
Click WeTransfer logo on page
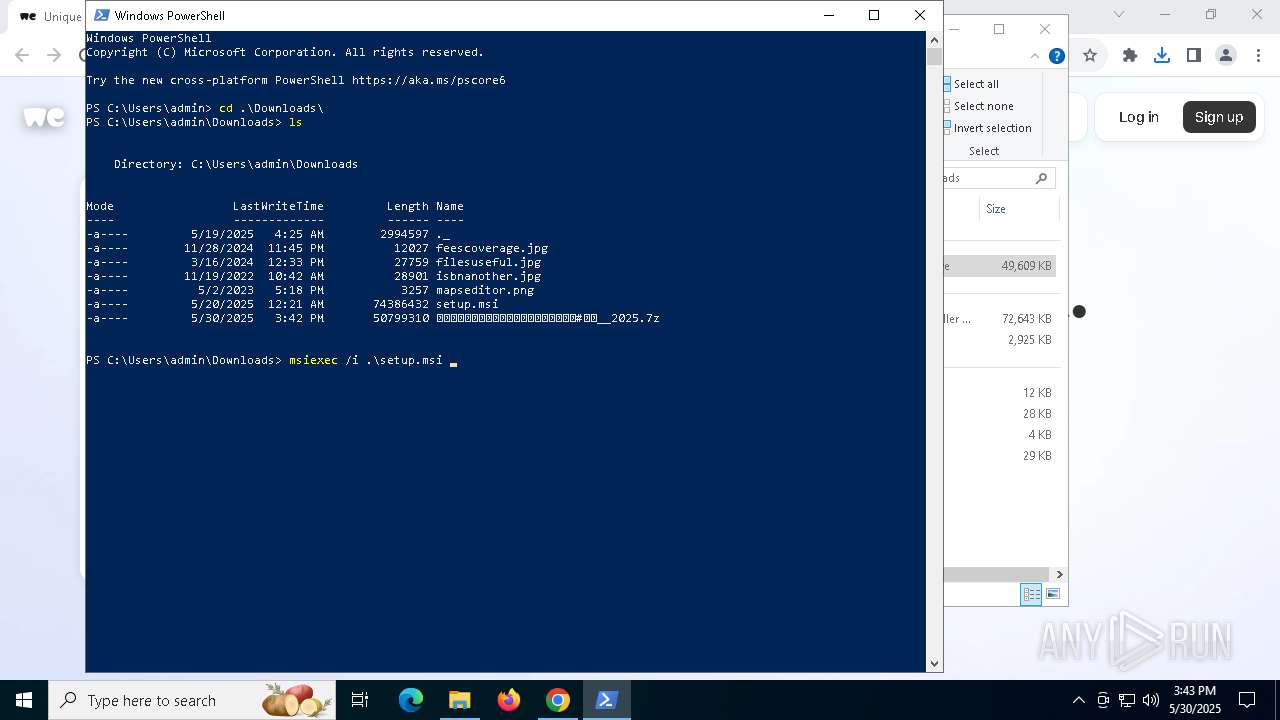click(44, 117)
